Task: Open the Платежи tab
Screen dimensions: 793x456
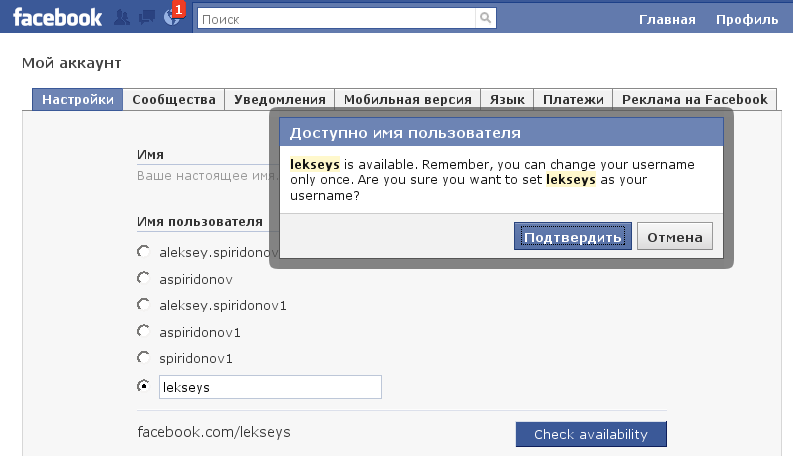Action: tap(573, 100)
